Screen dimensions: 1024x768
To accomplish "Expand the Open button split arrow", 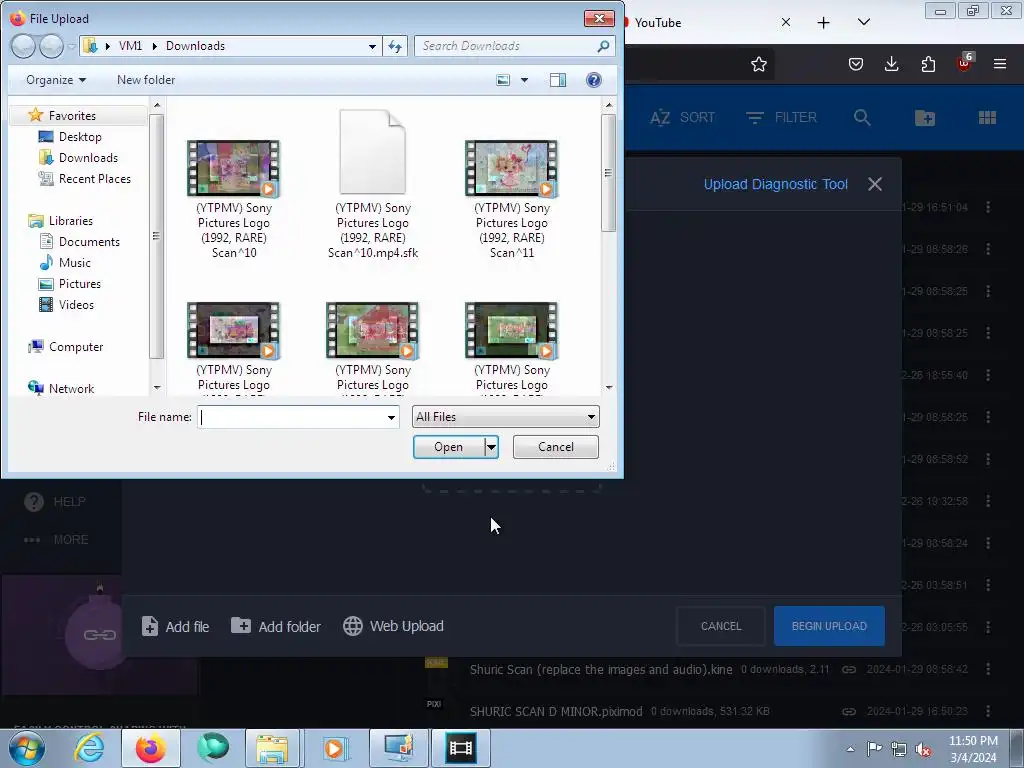I will click(x=491, y=447).
